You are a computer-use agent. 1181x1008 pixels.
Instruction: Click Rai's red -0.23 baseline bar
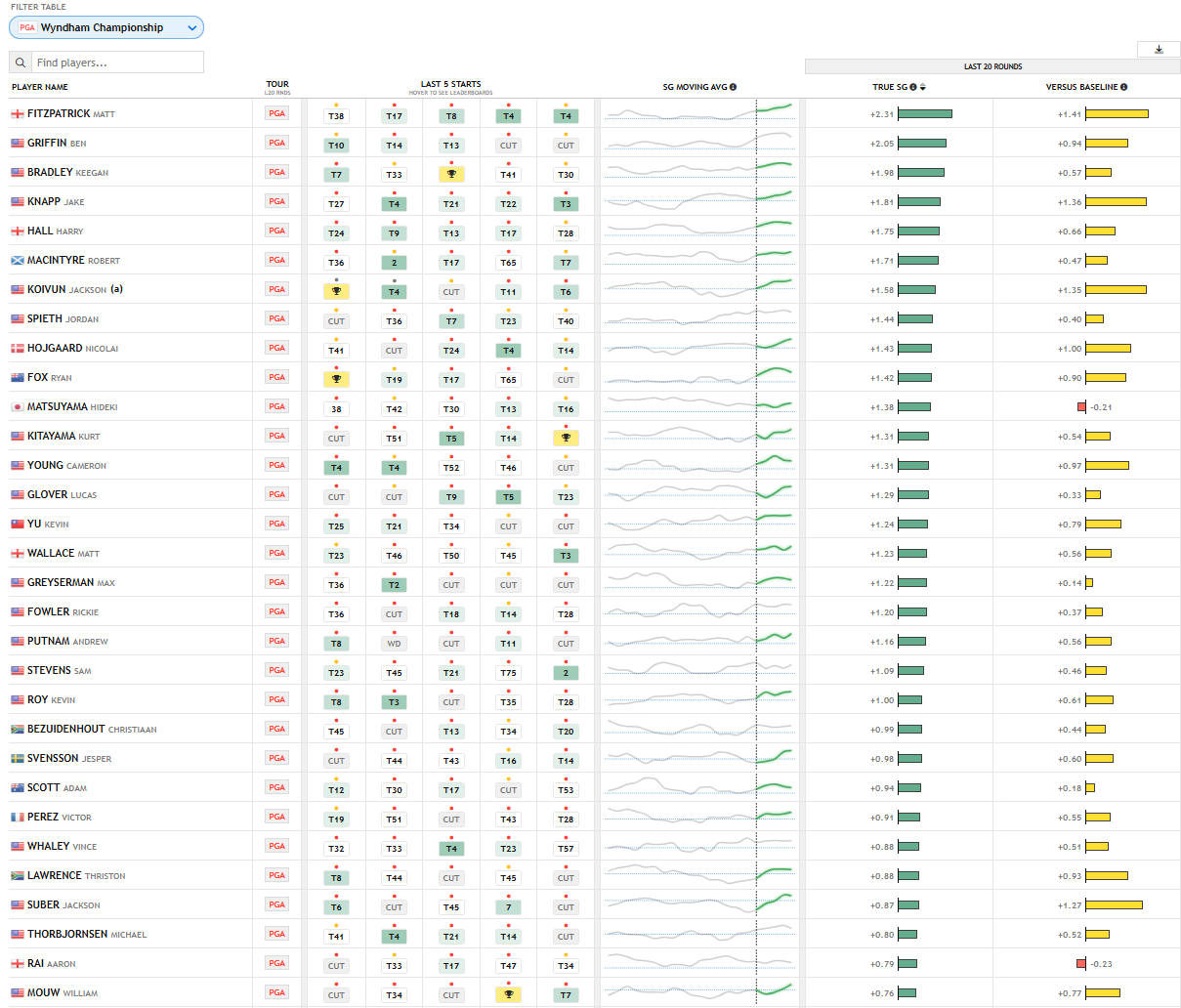click(1081, 964)
